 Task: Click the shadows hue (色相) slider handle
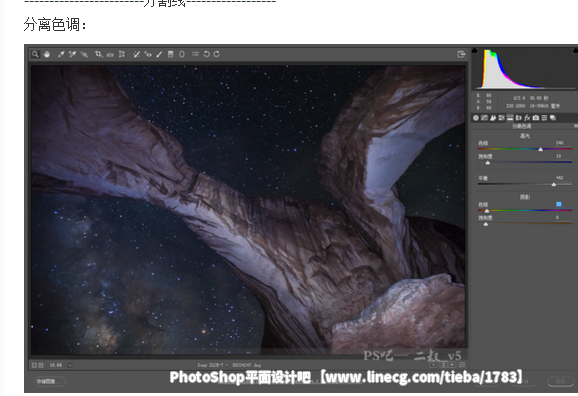point(487,211)
